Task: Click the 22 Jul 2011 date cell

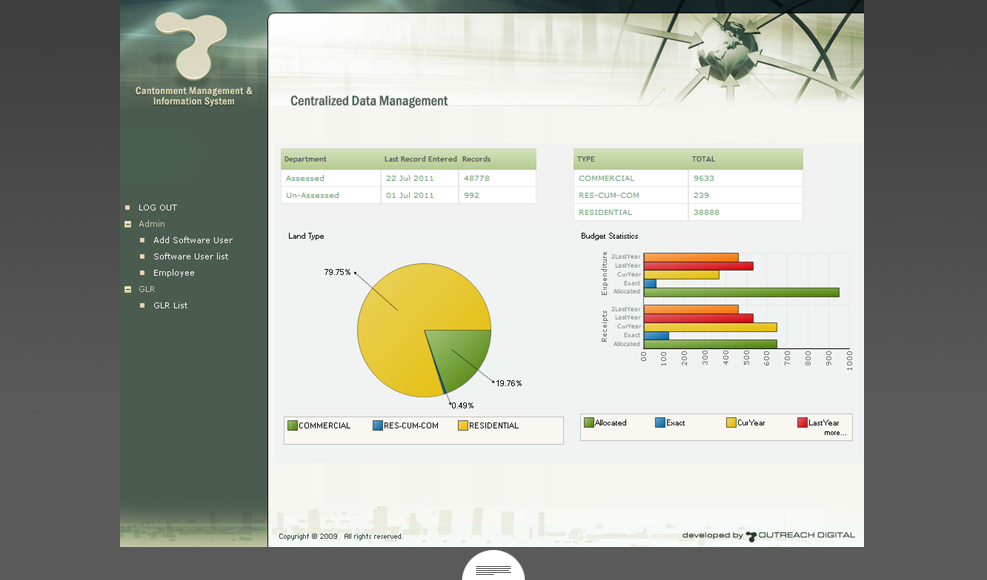Action: coord(410,178)
